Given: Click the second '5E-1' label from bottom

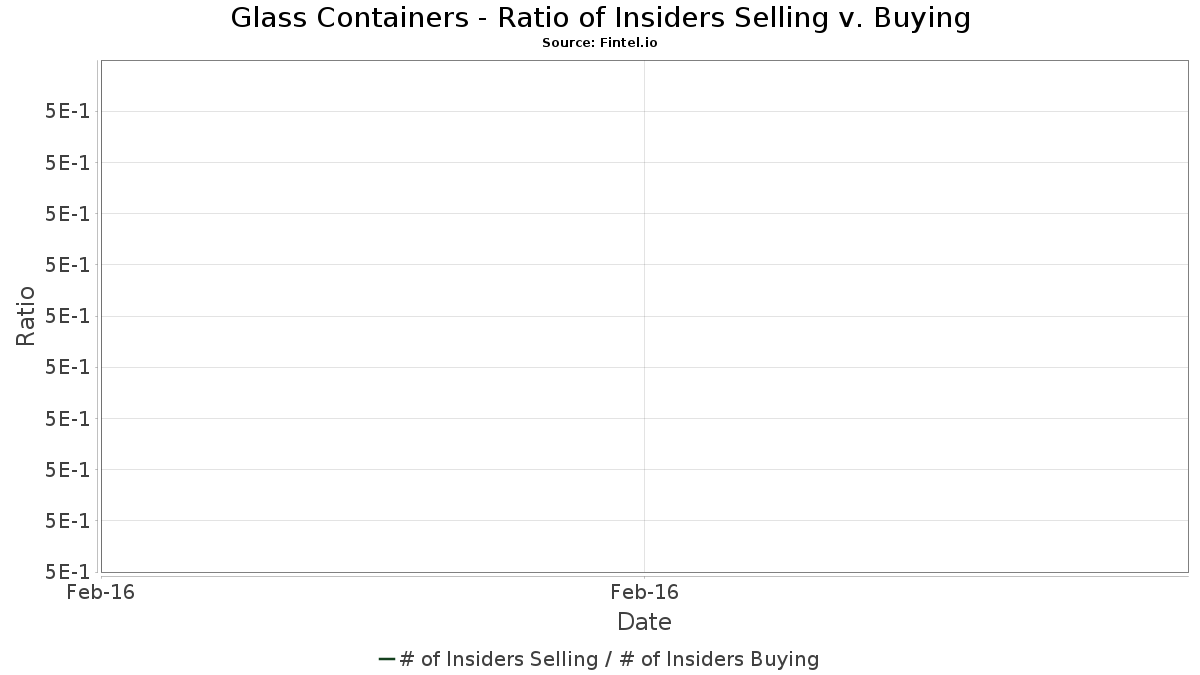Looking at the screenshot, I should coord(67,520).
